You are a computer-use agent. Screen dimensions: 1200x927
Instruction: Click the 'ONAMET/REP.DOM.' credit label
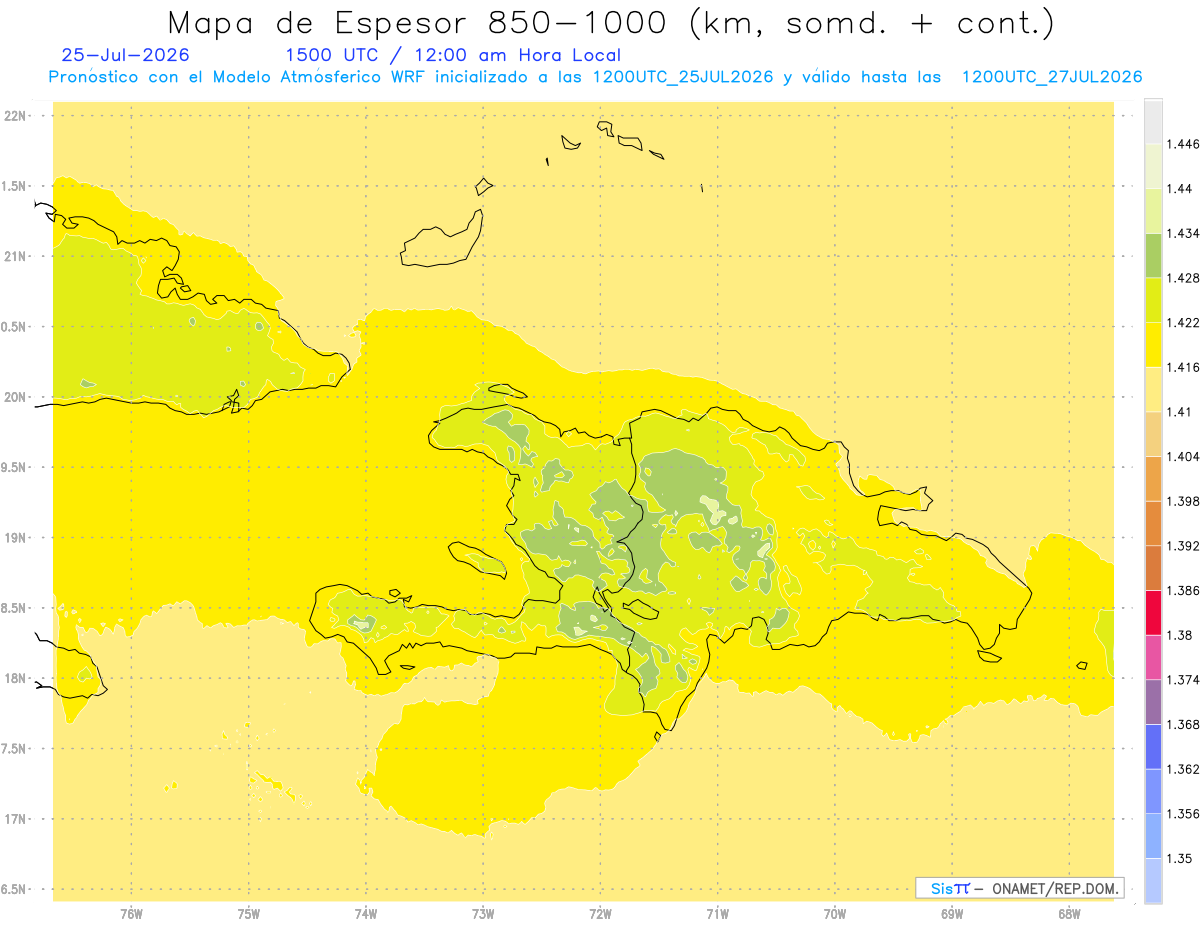click(x=1054, y=888)
